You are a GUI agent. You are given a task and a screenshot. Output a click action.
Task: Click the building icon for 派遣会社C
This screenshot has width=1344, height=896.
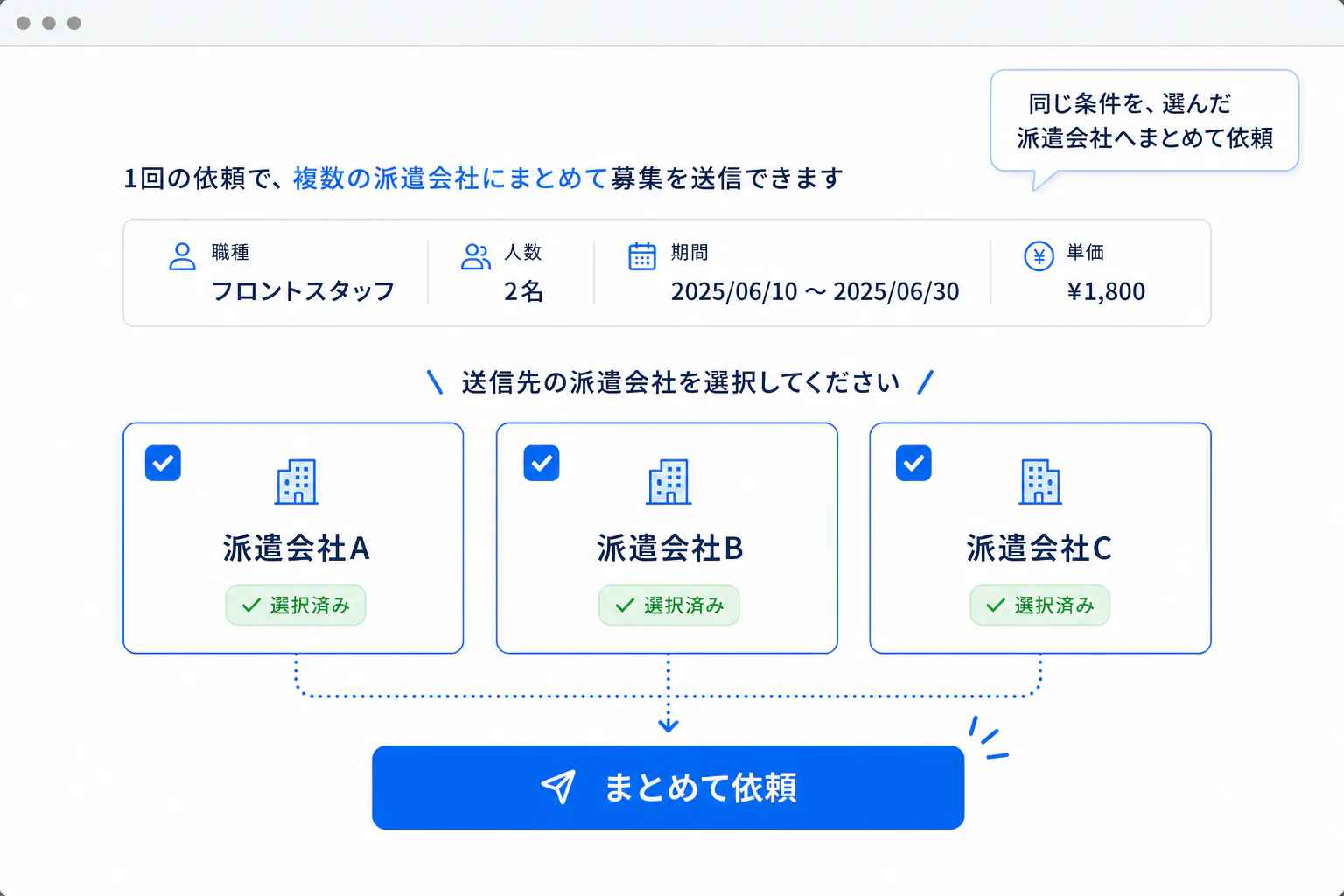tap(1040, 481)
